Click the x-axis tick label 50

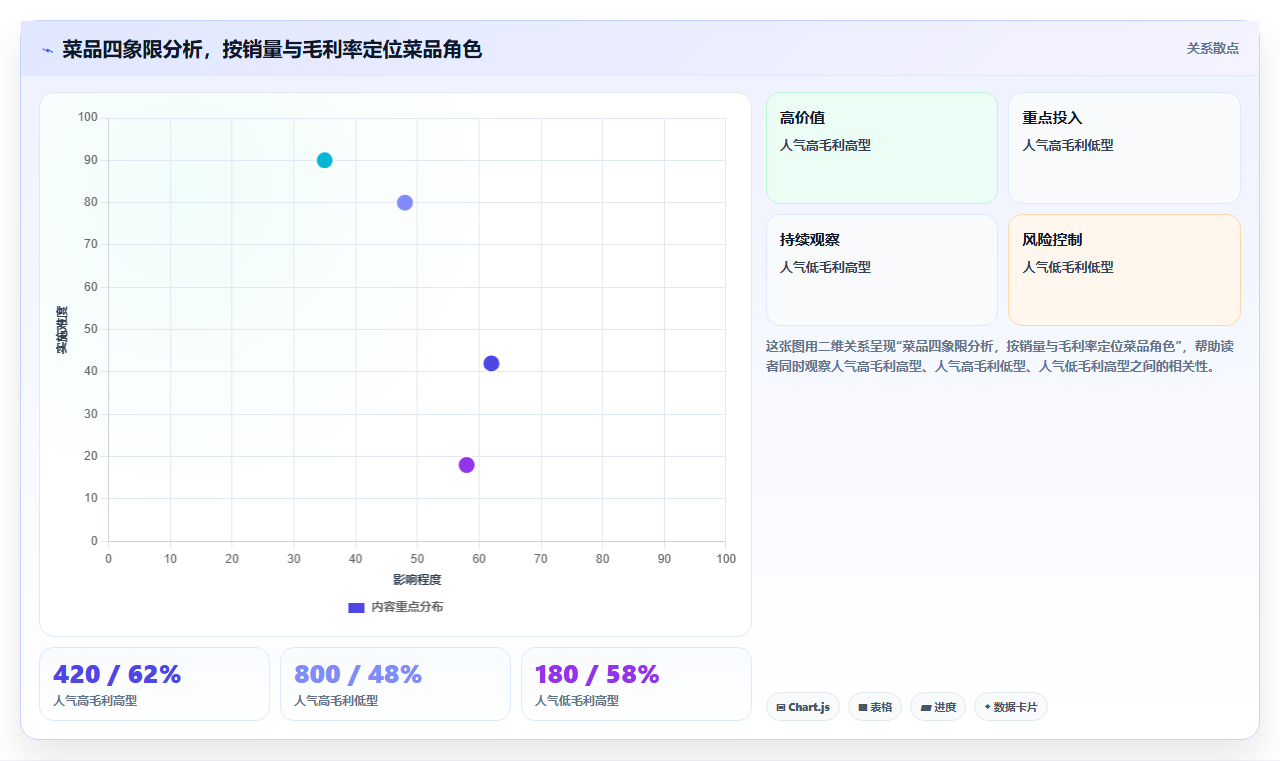click(417, 558)
